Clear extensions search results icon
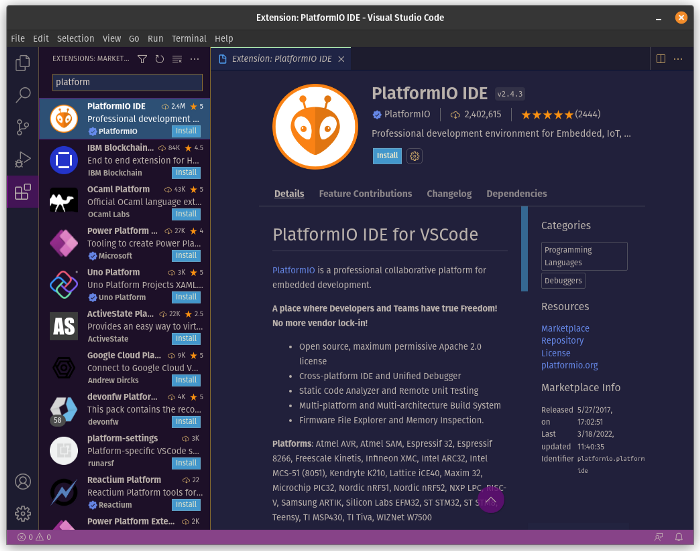Image resolution: width=700 pixels, height=551 pixels. point(177,59)
